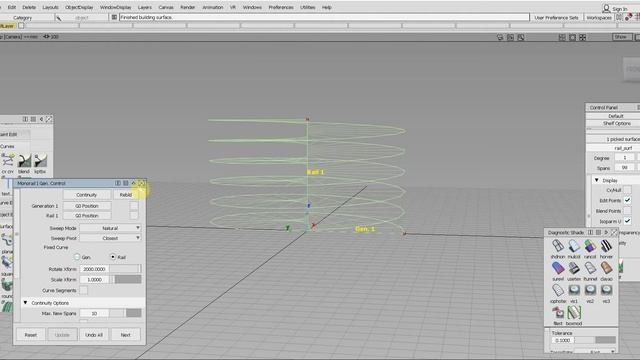Open the ObjectDisplay menu

point(79,7)
